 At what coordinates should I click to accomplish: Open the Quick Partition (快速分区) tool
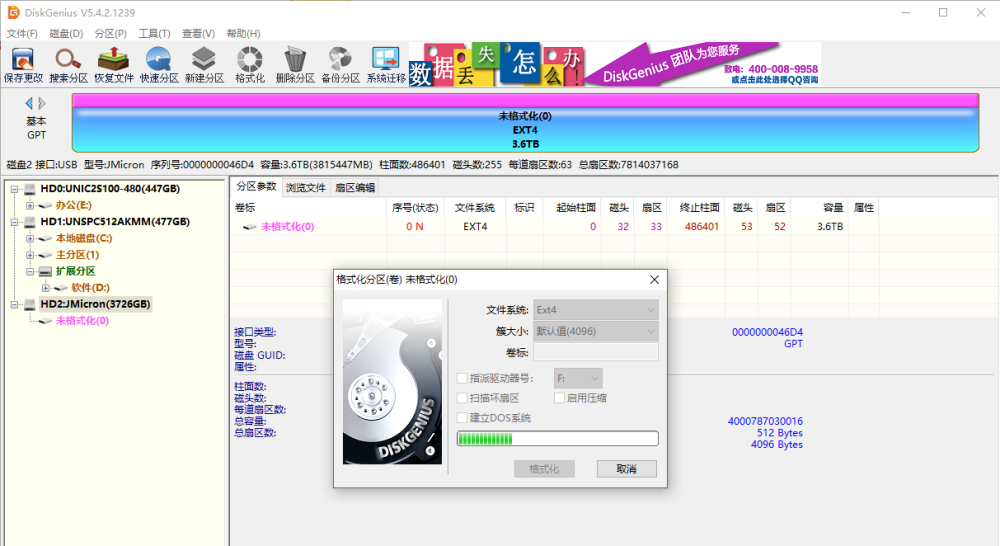click(159, 65)
